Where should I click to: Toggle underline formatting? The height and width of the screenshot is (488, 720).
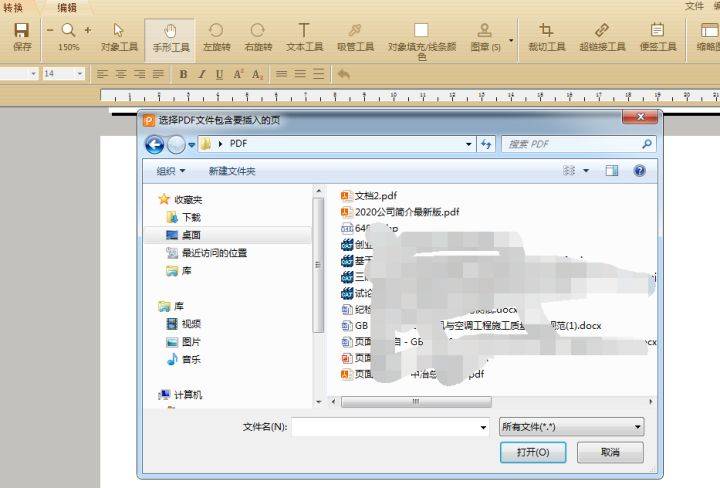point(219,74)
